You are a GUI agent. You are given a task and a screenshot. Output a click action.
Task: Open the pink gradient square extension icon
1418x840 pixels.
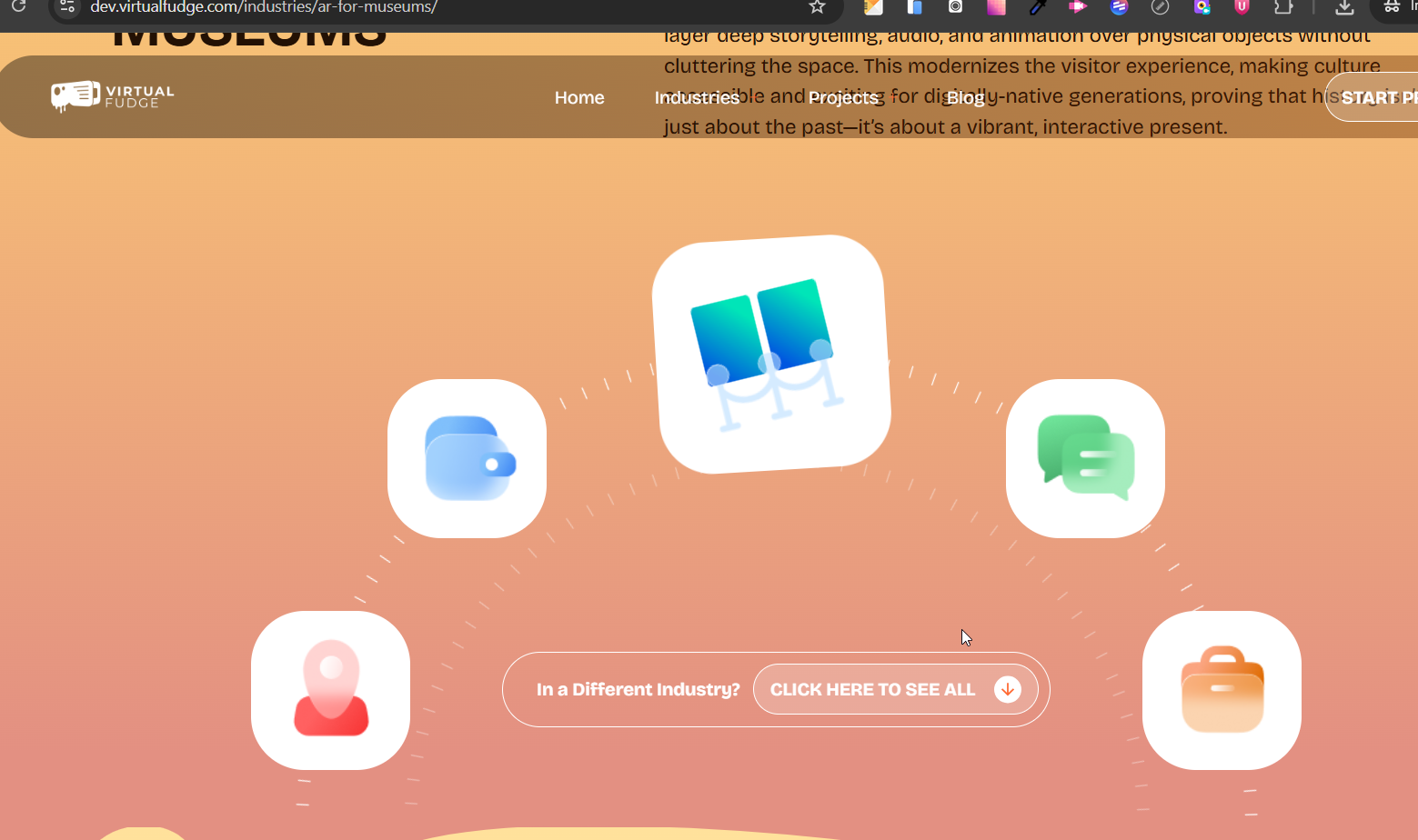(x=996, y=6)
